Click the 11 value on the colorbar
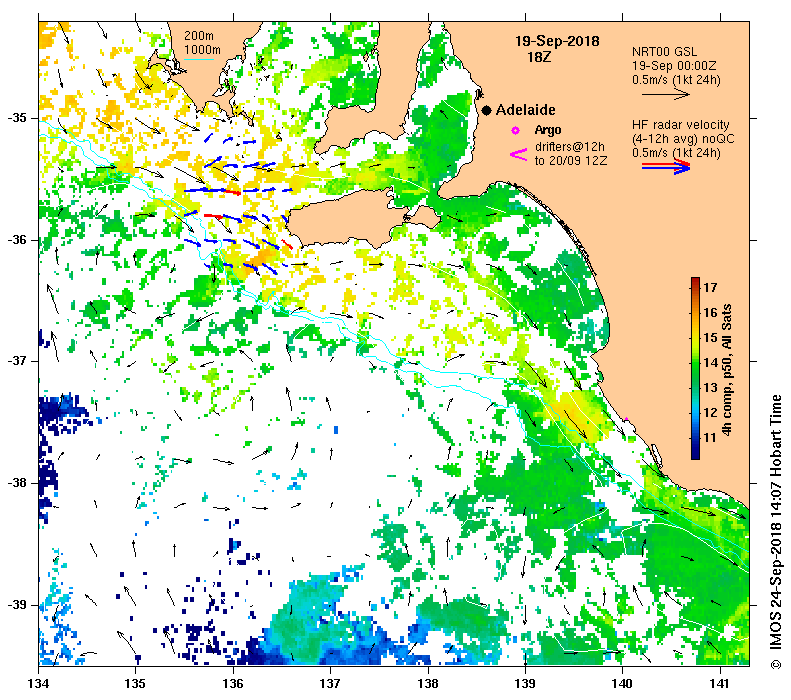 710,437
